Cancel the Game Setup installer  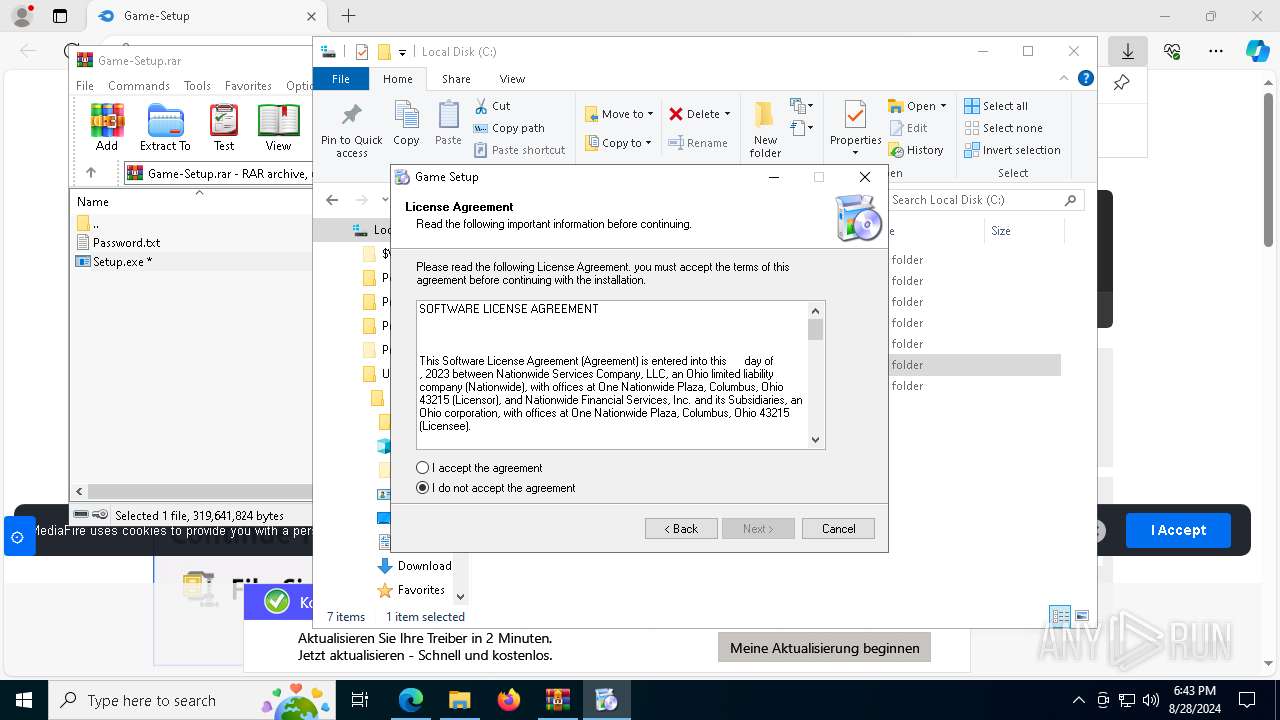click(838, 528)
